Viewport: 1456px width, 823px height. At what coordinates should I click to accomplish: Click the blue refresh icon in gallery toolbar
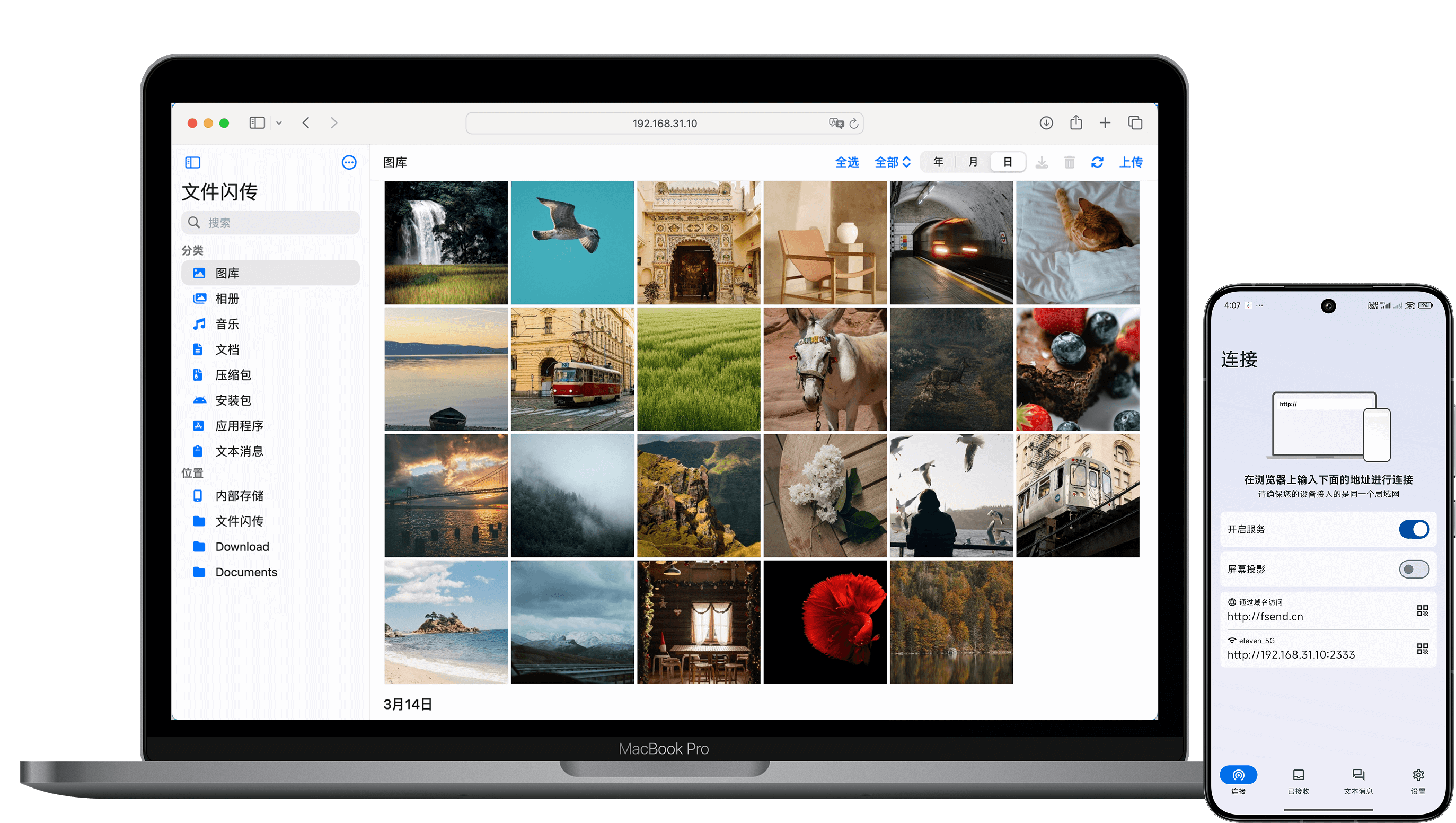pos(1097,163)
